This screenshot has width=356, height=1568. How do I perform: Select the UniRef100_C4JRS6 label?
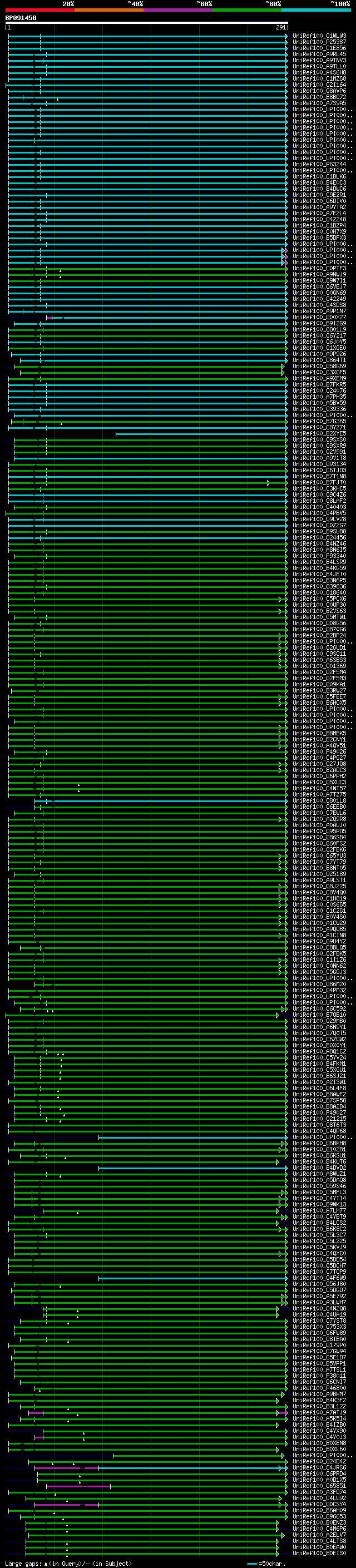(x=319, y=1467)
